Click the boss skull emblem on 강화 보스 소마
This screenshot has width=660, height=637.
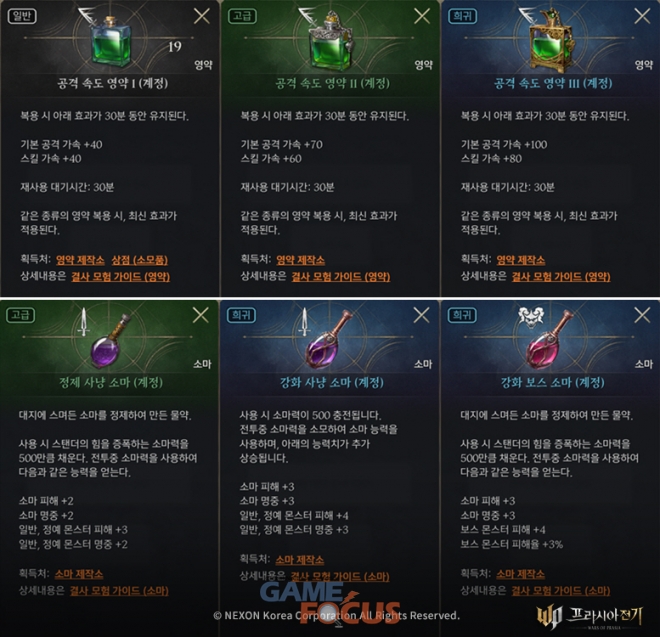tap(530, 316)
